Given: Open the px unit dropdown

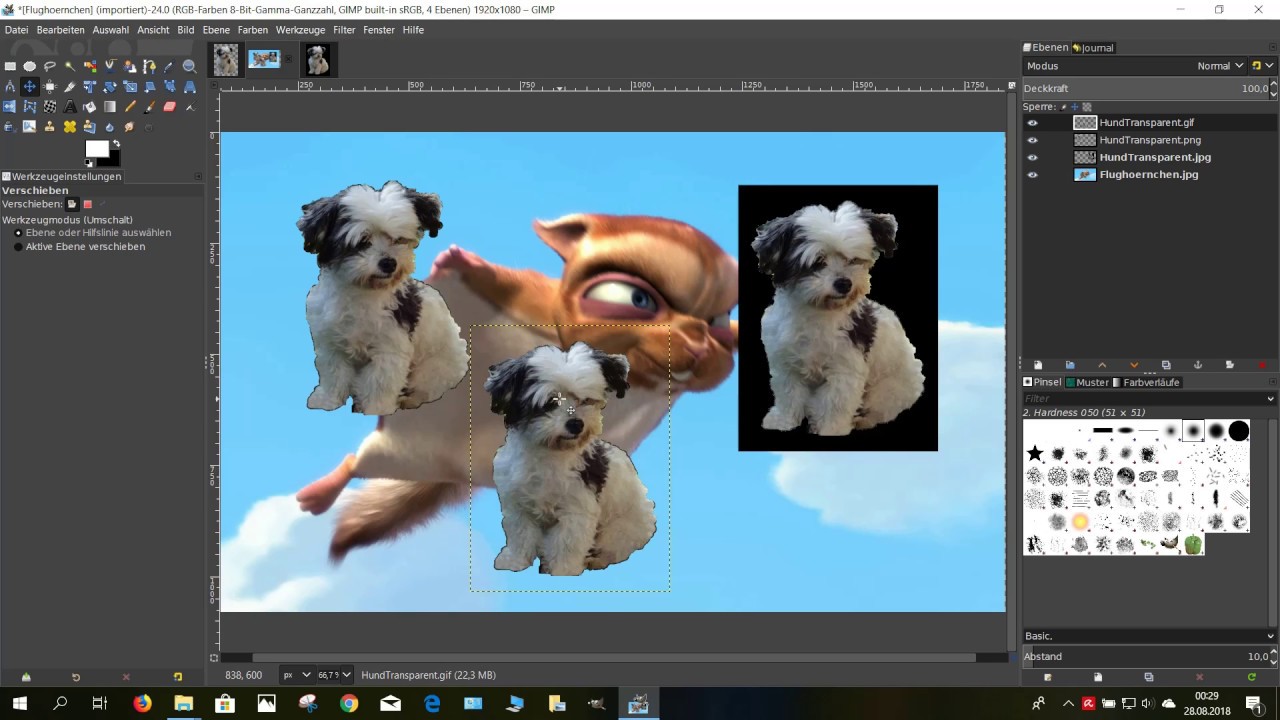Looking at the screenshot, I should (x=297, y=675).
